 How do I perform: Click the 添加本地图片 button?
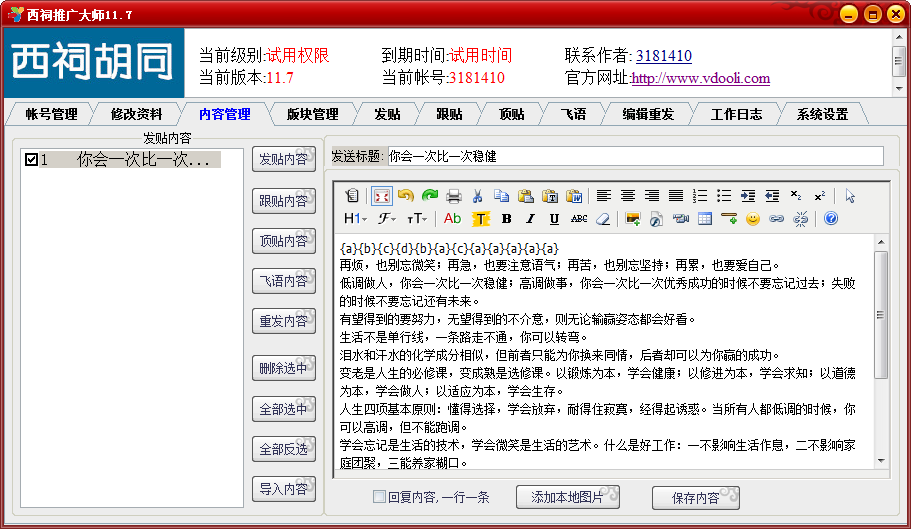(568, 497)
